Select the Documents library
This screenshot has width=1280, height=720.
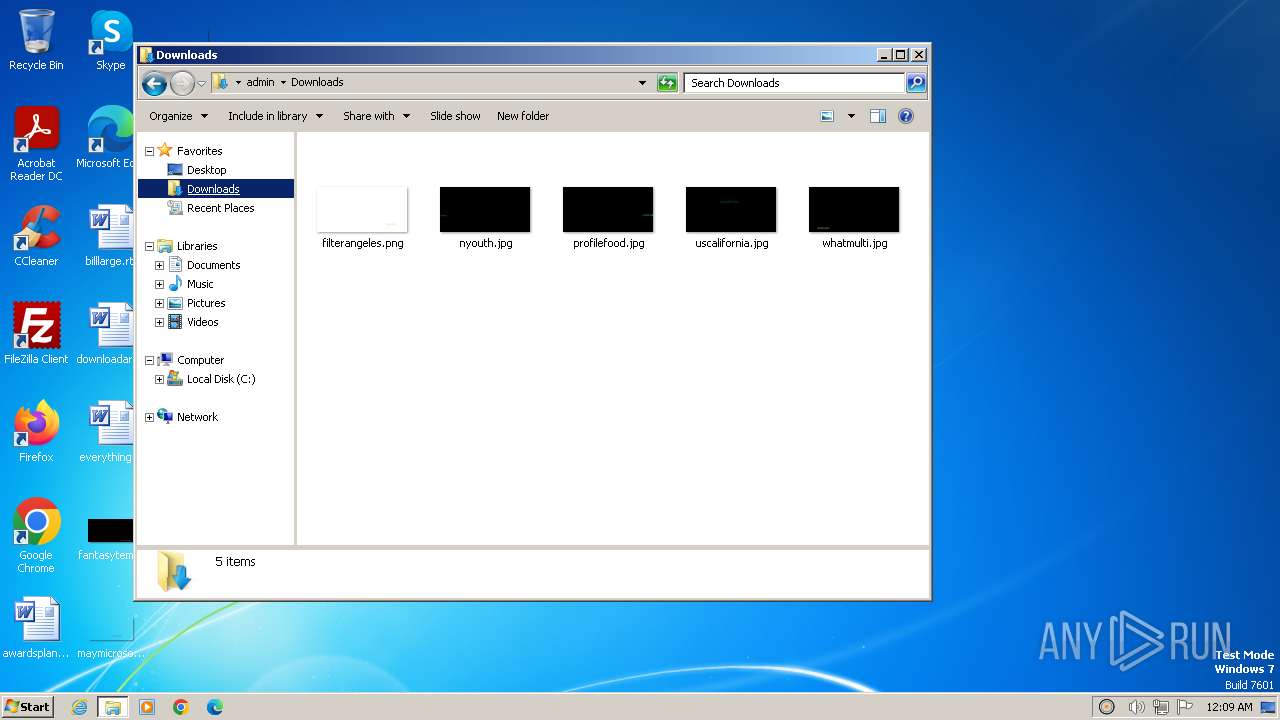pyautogui.click(x=213, y=265)
